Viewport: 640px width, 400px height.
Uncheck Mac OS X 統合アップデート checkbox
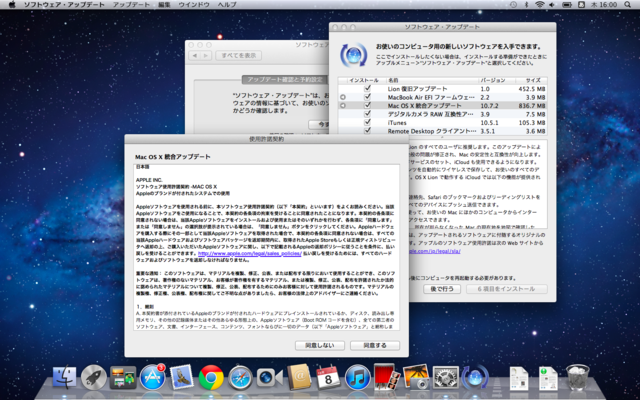click(x=367, y=105)
